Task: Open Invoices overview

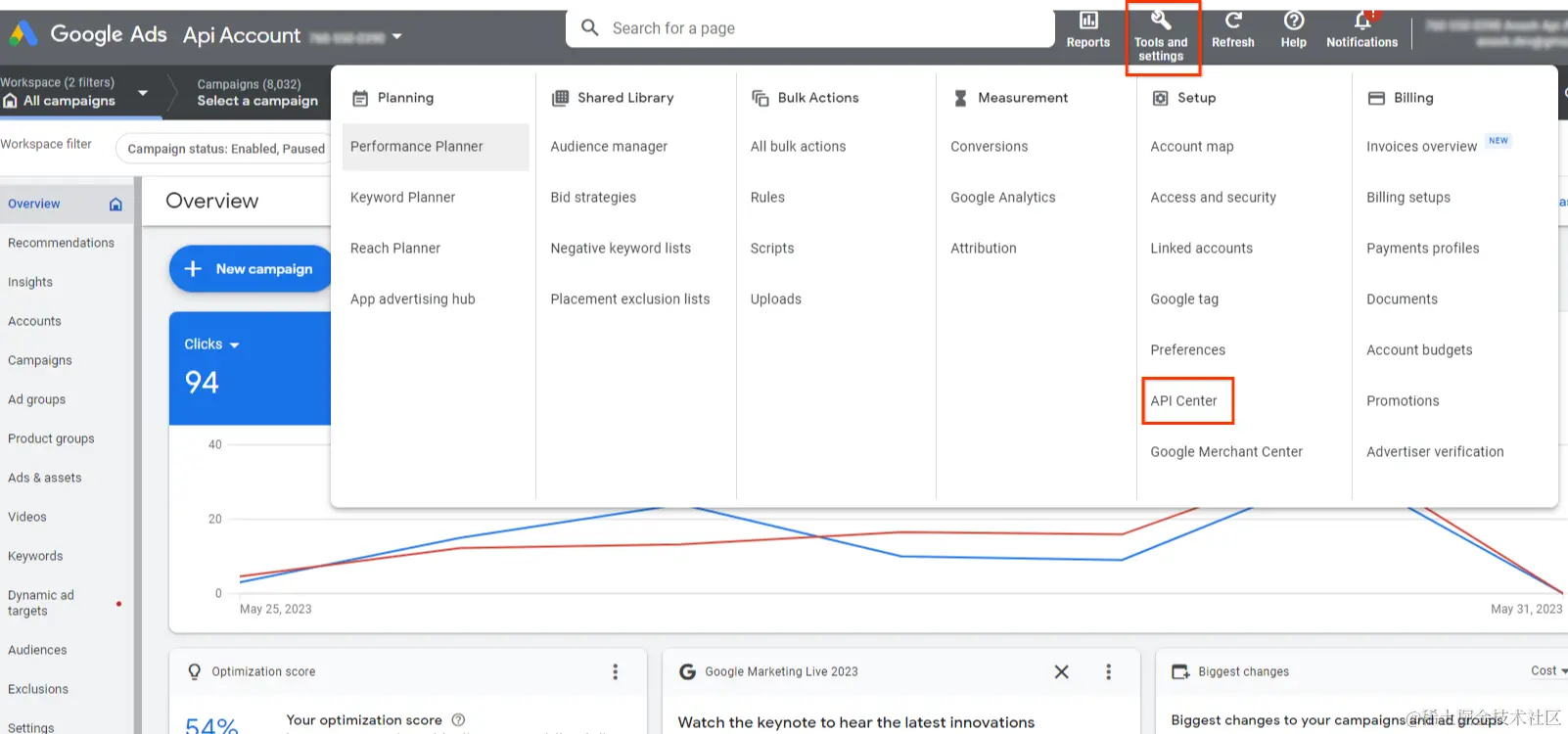Action: (x=1421, y=147)
